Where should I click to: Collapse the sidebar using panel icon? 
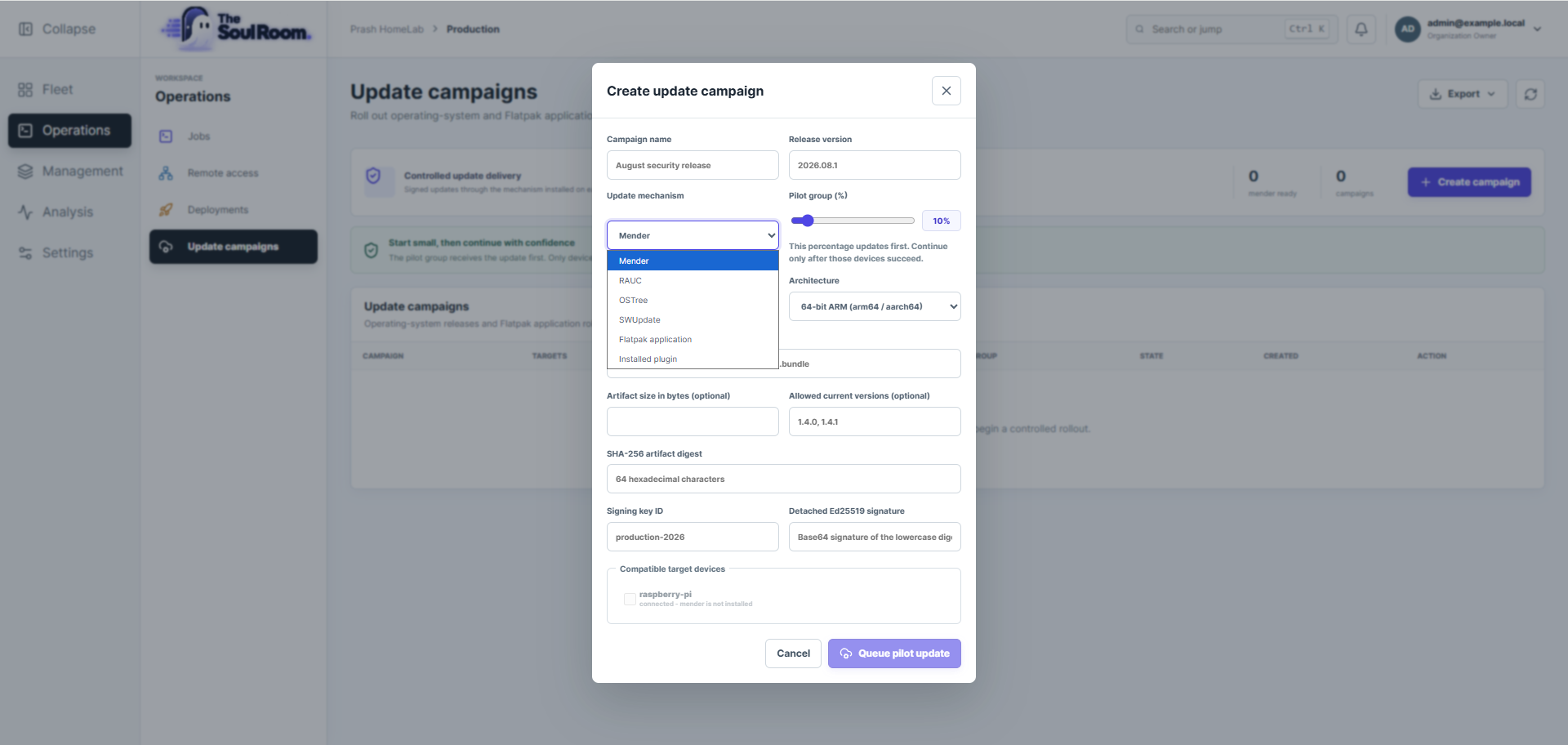pos(25,29)
